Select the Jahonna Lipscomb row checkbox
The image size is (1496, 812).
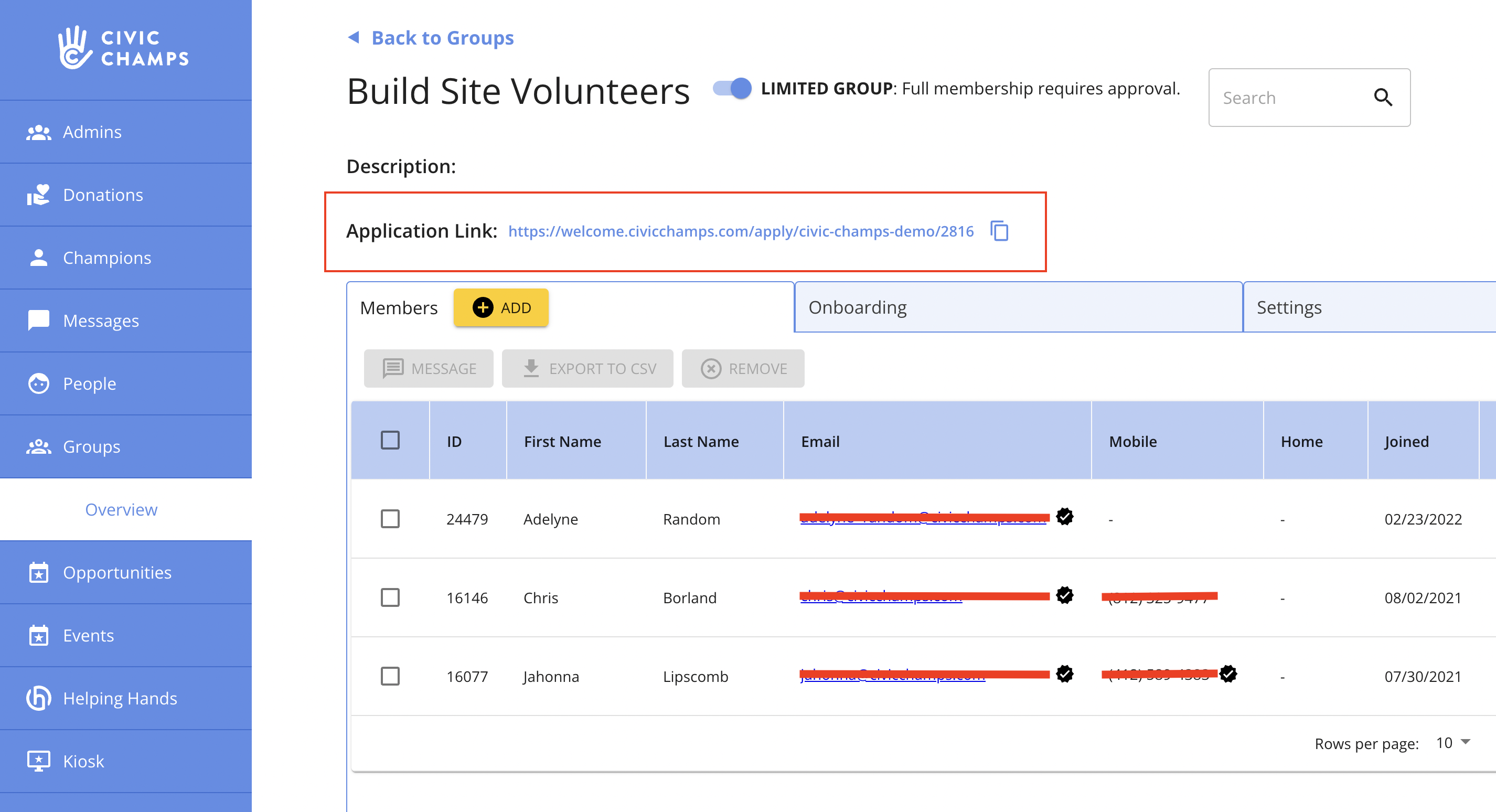tap(390, 676)
